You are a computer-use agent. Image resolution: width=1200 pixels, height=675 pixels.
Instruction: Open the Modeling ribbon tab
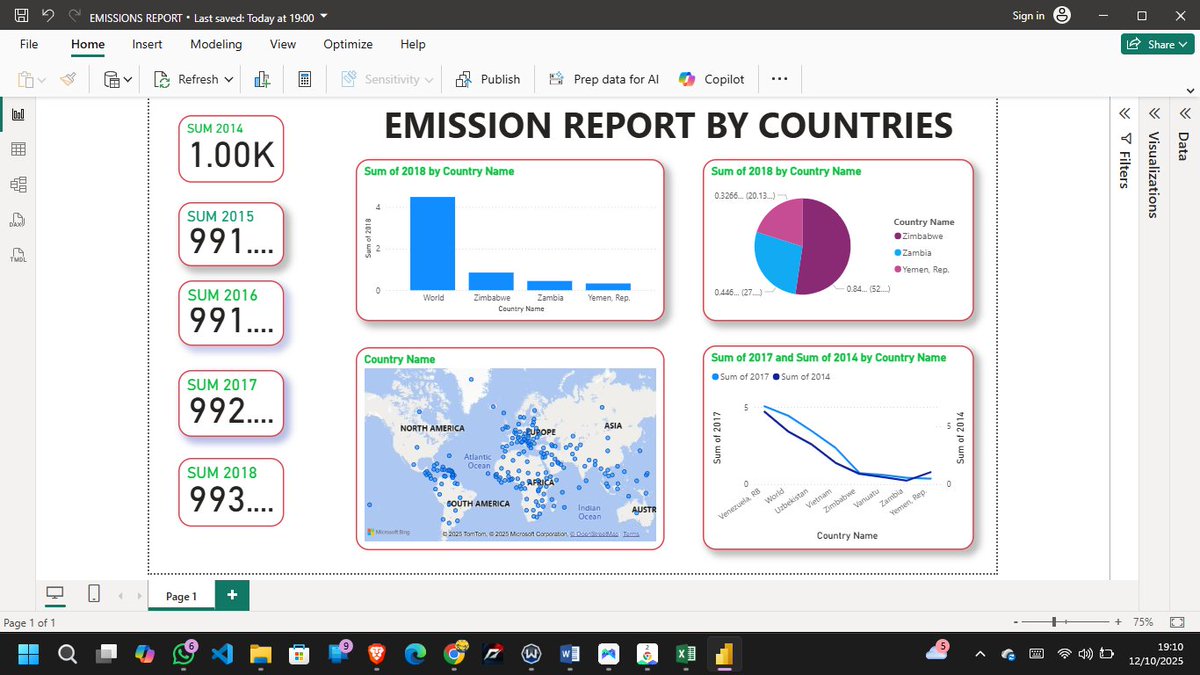[x=216, y=44]
